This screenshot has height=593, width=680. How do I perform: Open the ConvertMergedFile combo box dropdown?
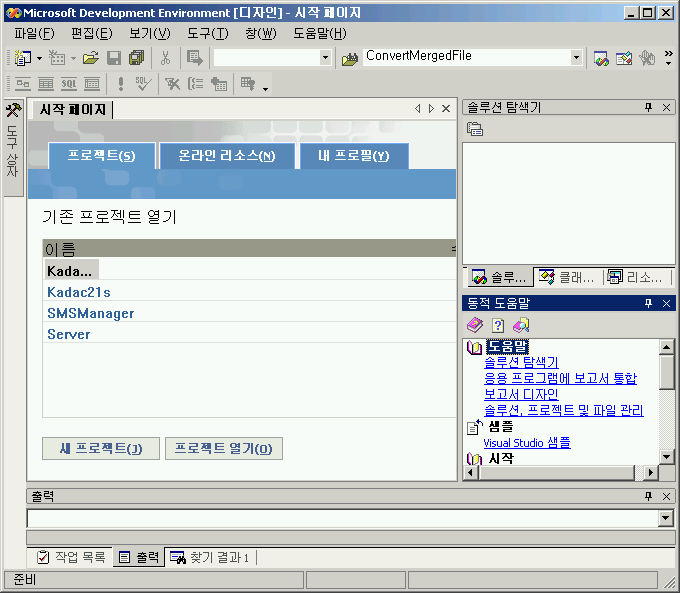(x=576, y=57)
